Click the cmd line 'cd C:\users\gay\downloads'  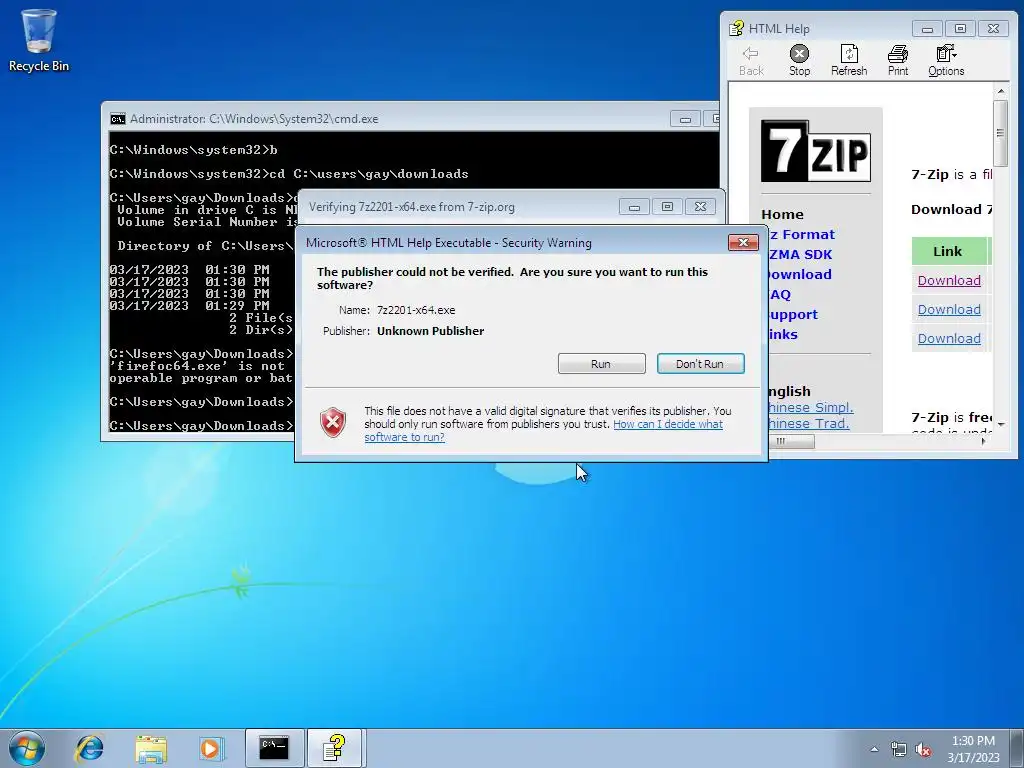(368, 174)
